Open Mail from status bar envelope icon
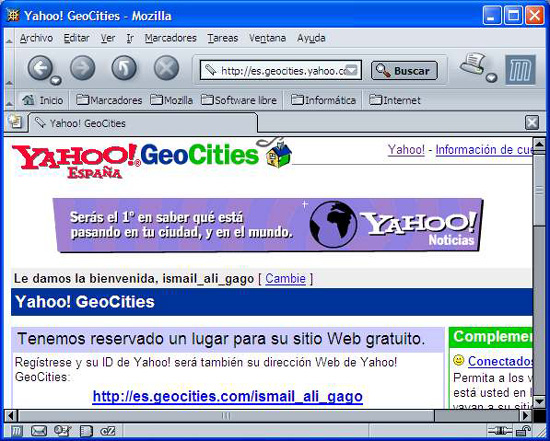The image size is (550, 441). click(x=39, y=431)
